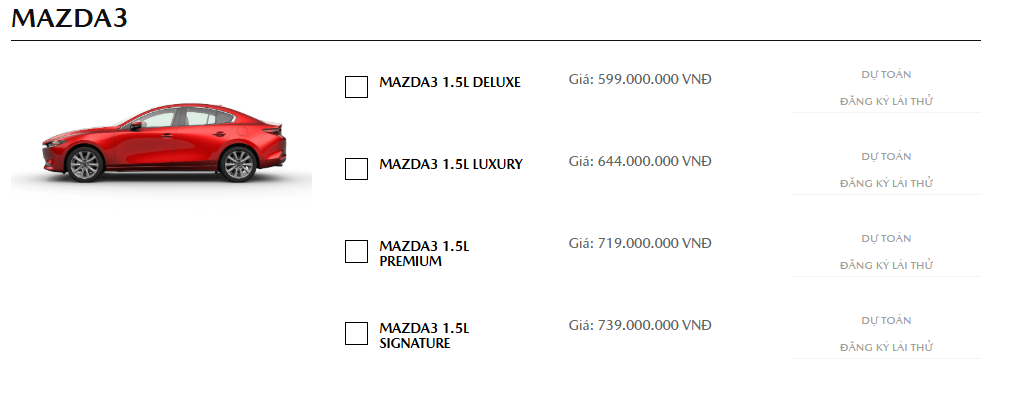Image resolution: width=1010 pixels, height=413 pixels.
Task: Click the MAZDA3 1.5L LUXURY model name
Action: point(451,164)
